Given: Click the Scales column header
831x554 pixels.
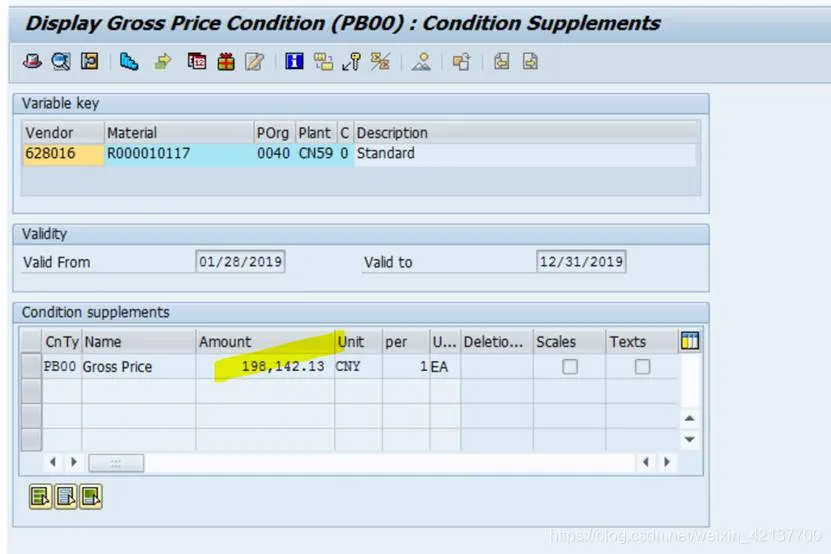Looking at the screenshot, I should point(569,342).
